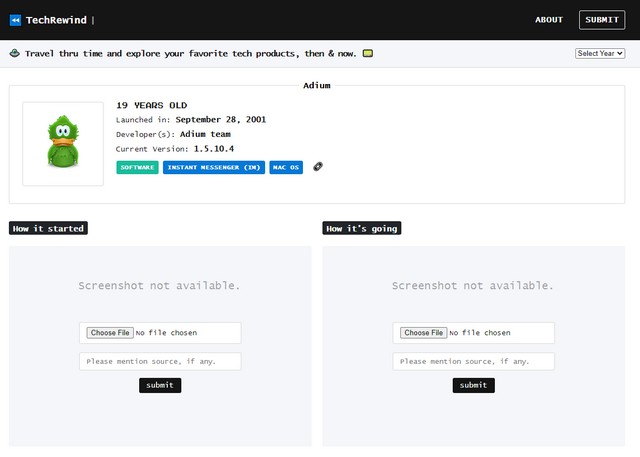Focus source field under How it started
This screenshot has height=457, width=640.
click(160, 361)
